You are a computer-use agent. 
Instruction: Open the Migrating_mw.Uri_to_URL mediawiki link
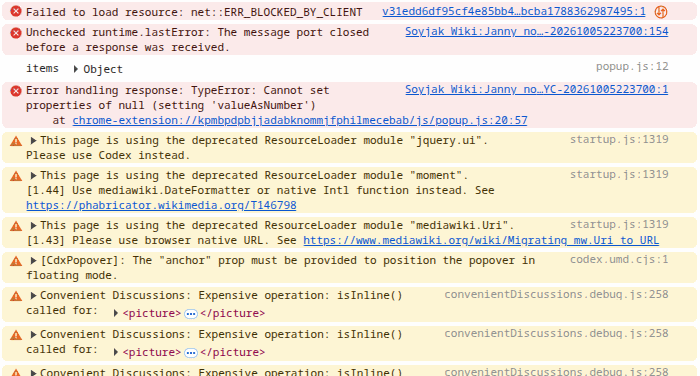tap(481, 240)
